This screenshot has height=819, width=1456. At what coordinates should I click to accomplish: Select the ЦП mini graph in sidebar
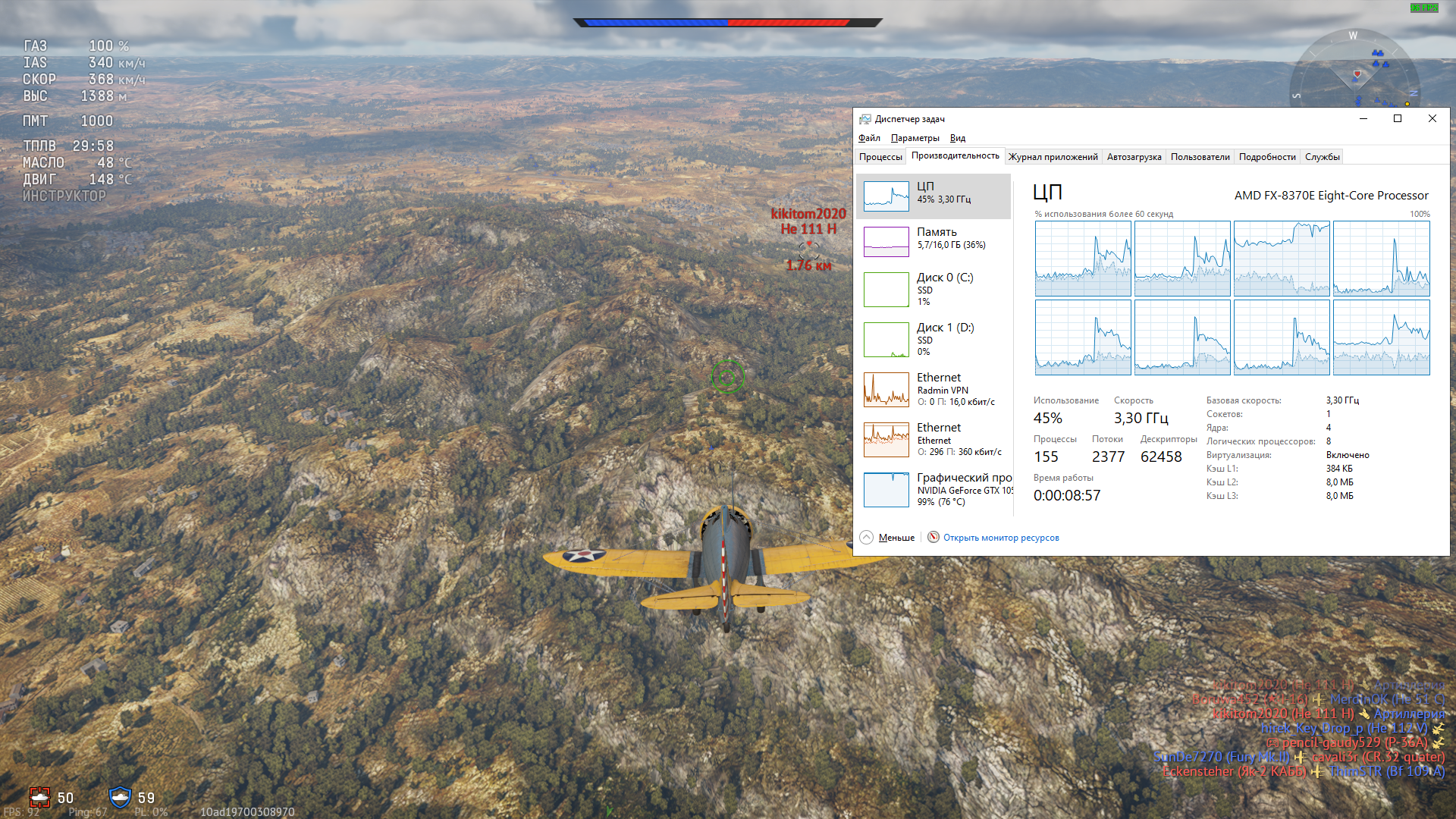pyautogui.click(x=886, y=196)
